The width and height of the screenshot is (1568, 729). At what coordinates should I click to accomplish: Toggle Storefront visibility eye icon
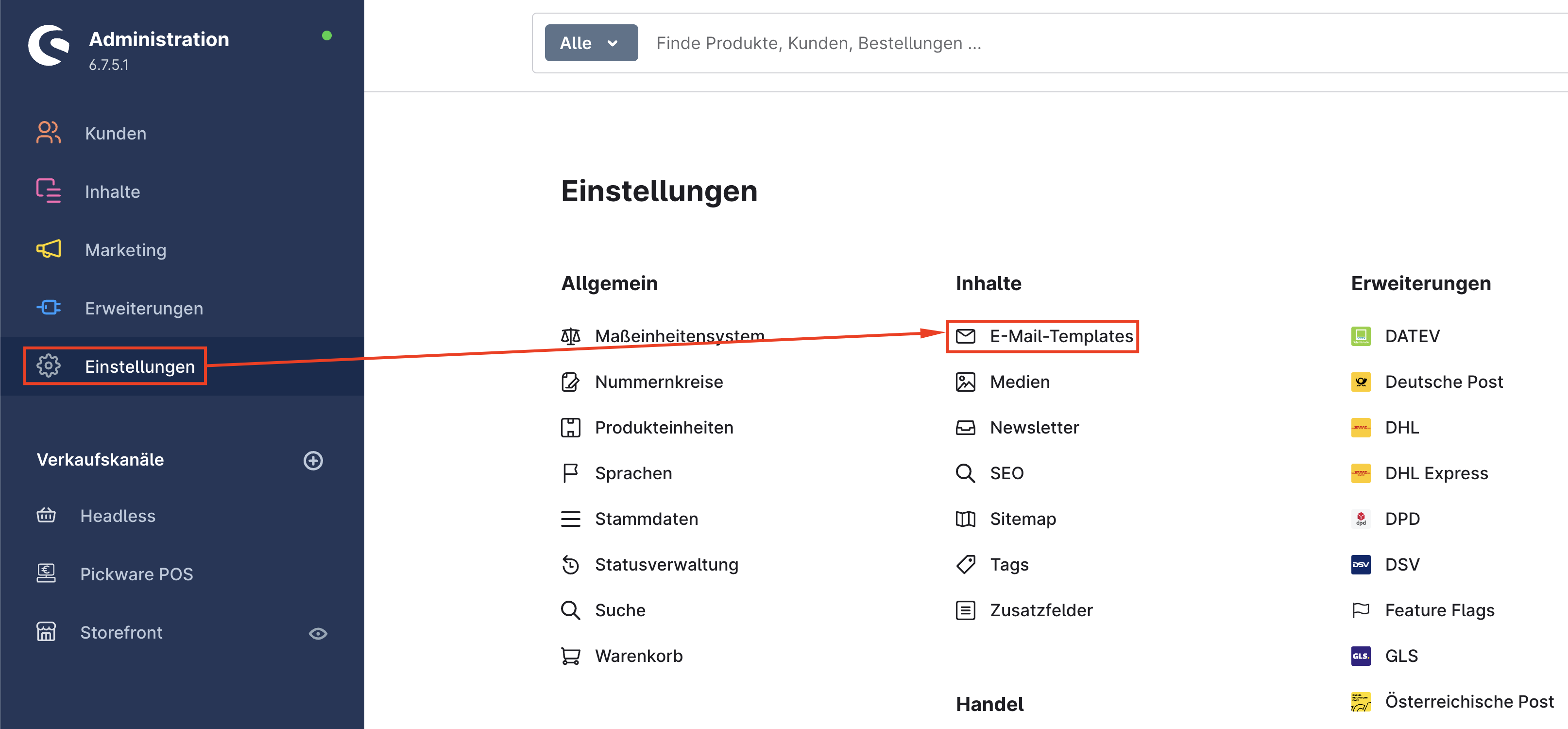point(318,633)
